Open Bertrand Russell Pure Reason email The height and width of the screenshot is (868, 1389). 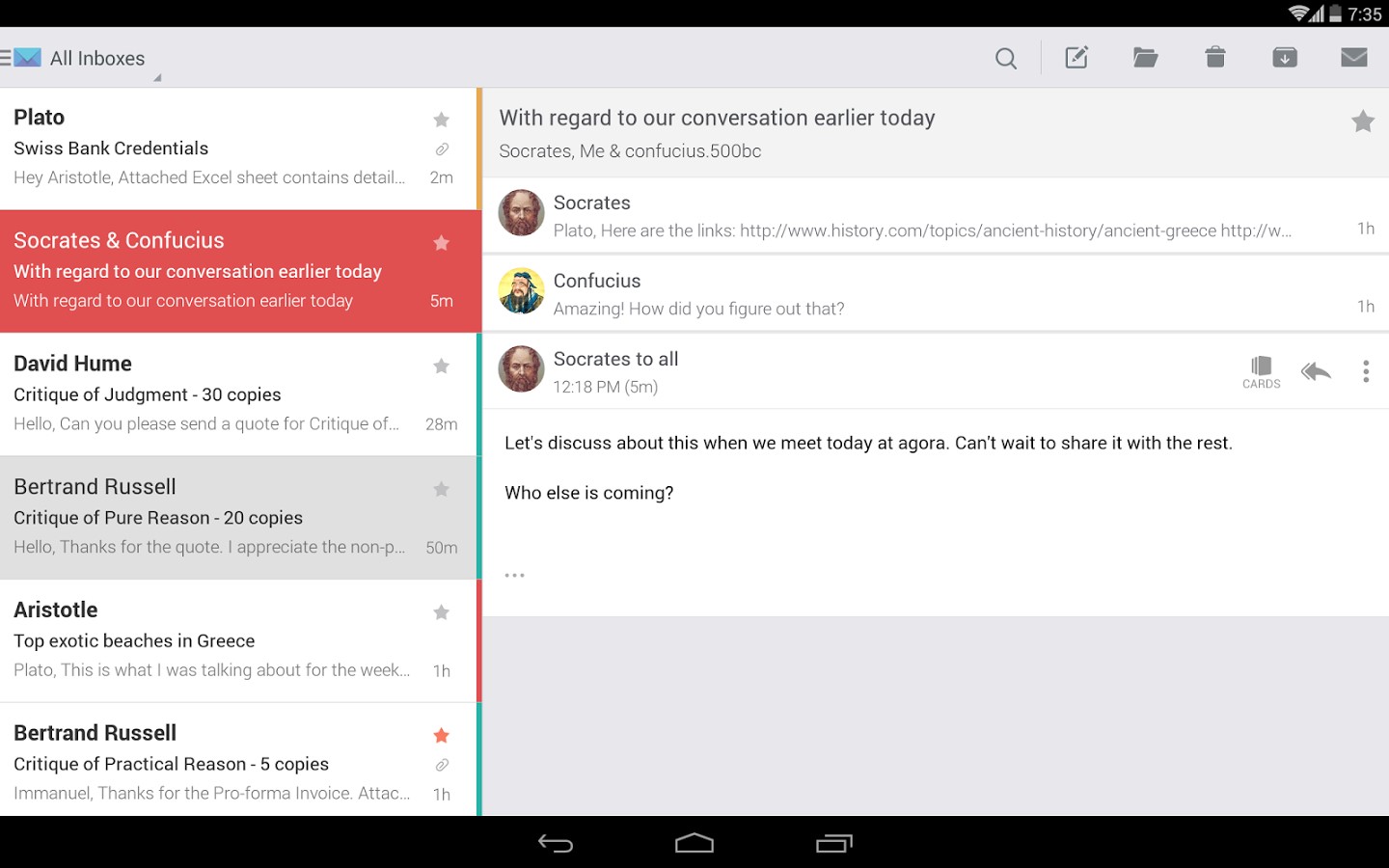click(238, 518)
